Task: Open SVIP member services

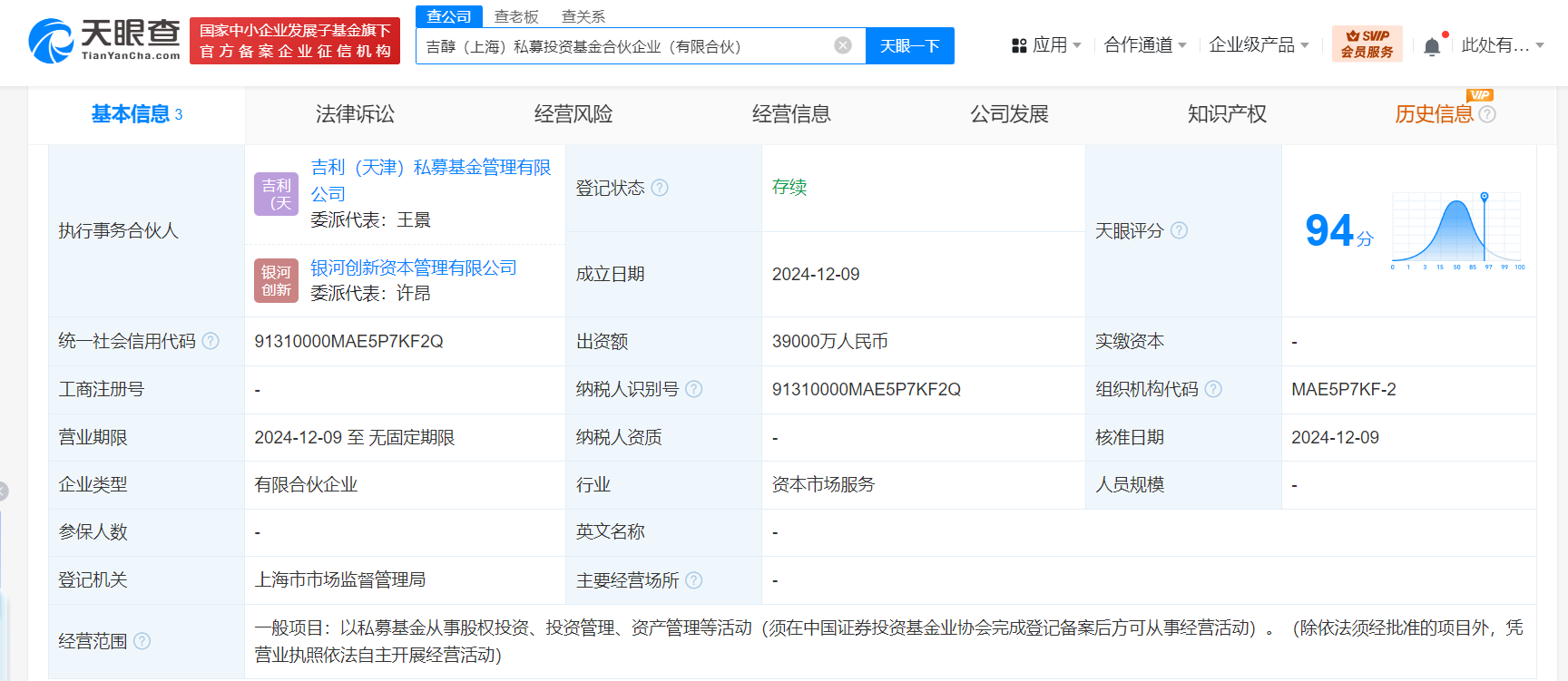Action: 1367,44
